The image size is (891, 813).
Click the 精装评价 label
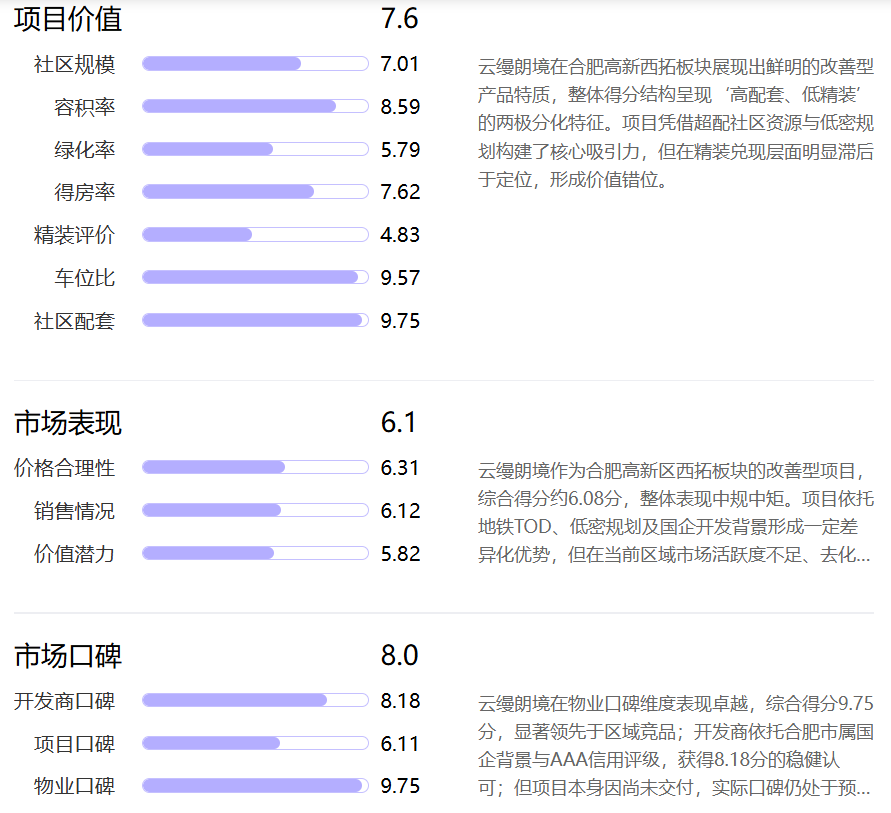74,235
